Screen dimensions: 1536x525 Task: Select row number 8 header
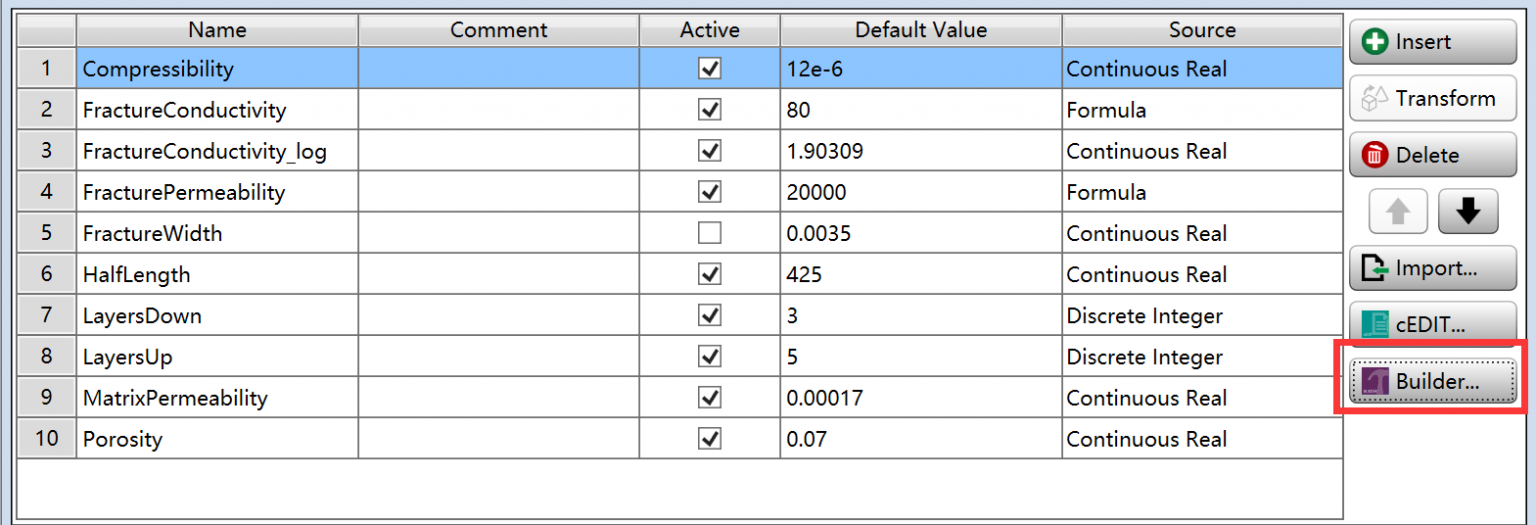pyautogui.click(x=46, y=357)
